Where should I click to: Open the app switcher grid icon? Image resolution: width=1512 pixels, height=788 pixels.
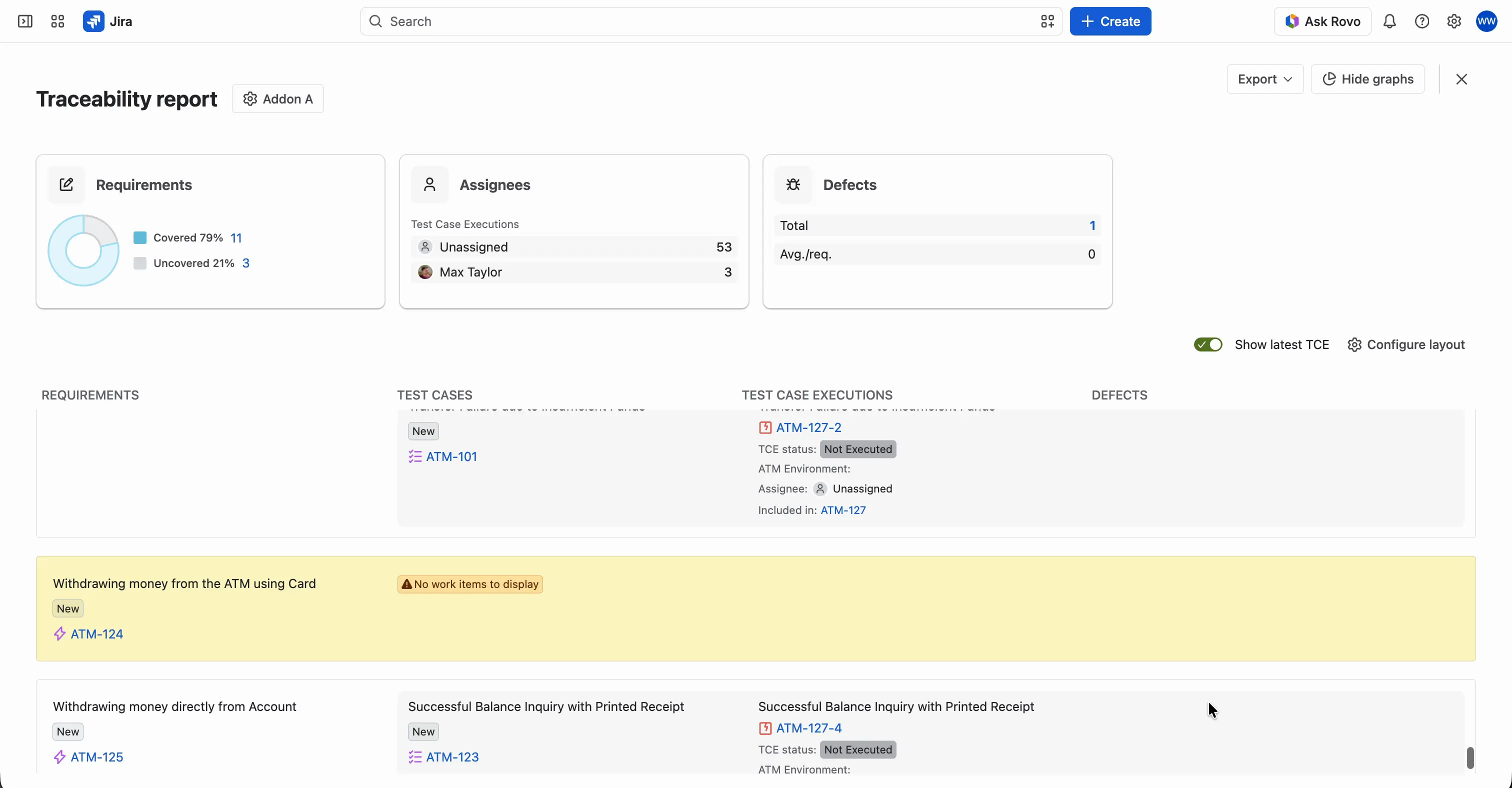(57, 21)
